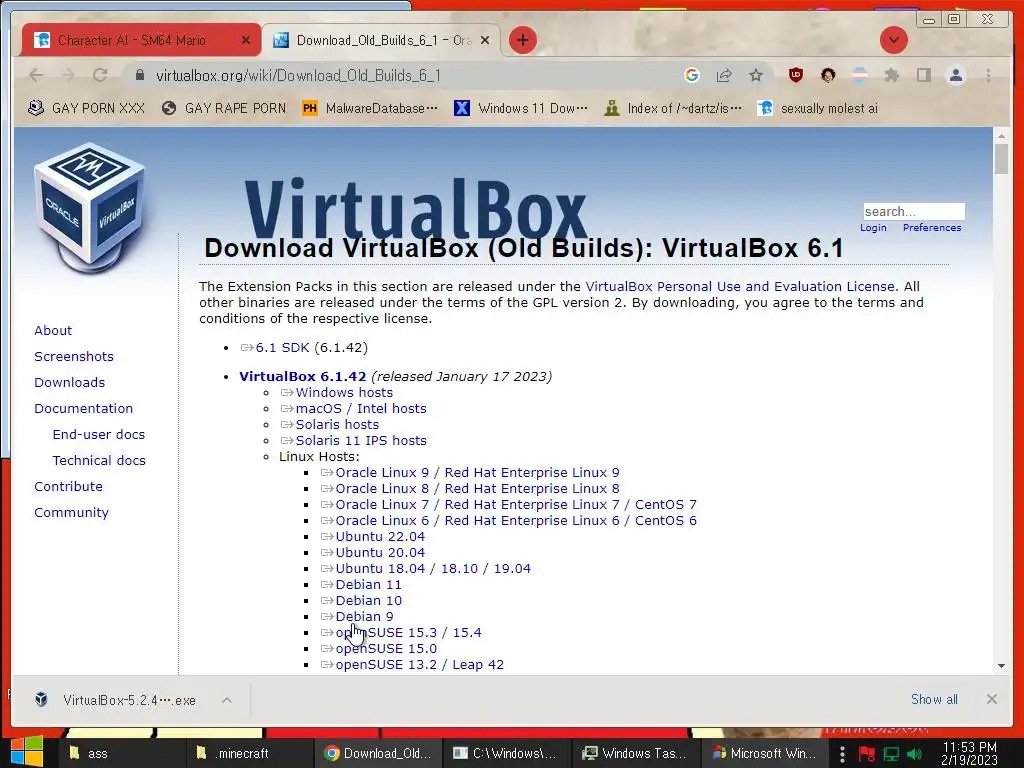Close the Download_Old_Builds_6_1 tab
The image size is (1024, 768).
(485, 40)
